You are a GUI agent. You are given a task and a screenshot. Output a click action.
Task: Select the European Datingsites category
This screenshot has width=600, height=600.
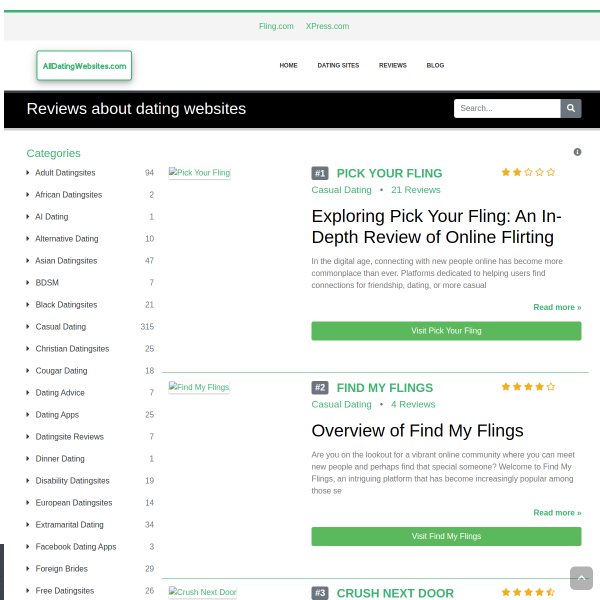(74, 502)
